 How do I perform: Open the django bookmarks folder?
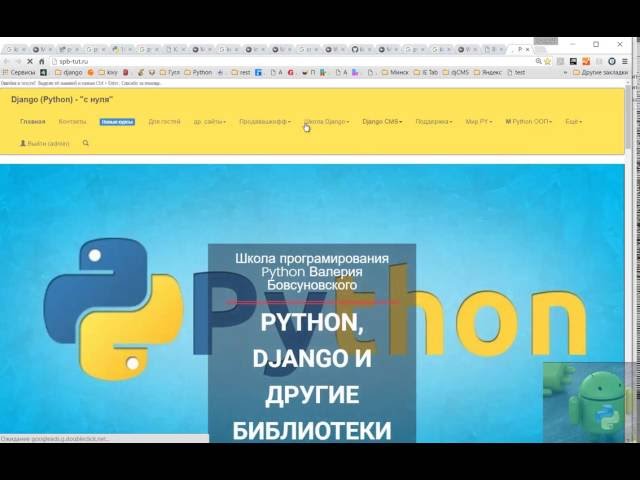(69, 72)
